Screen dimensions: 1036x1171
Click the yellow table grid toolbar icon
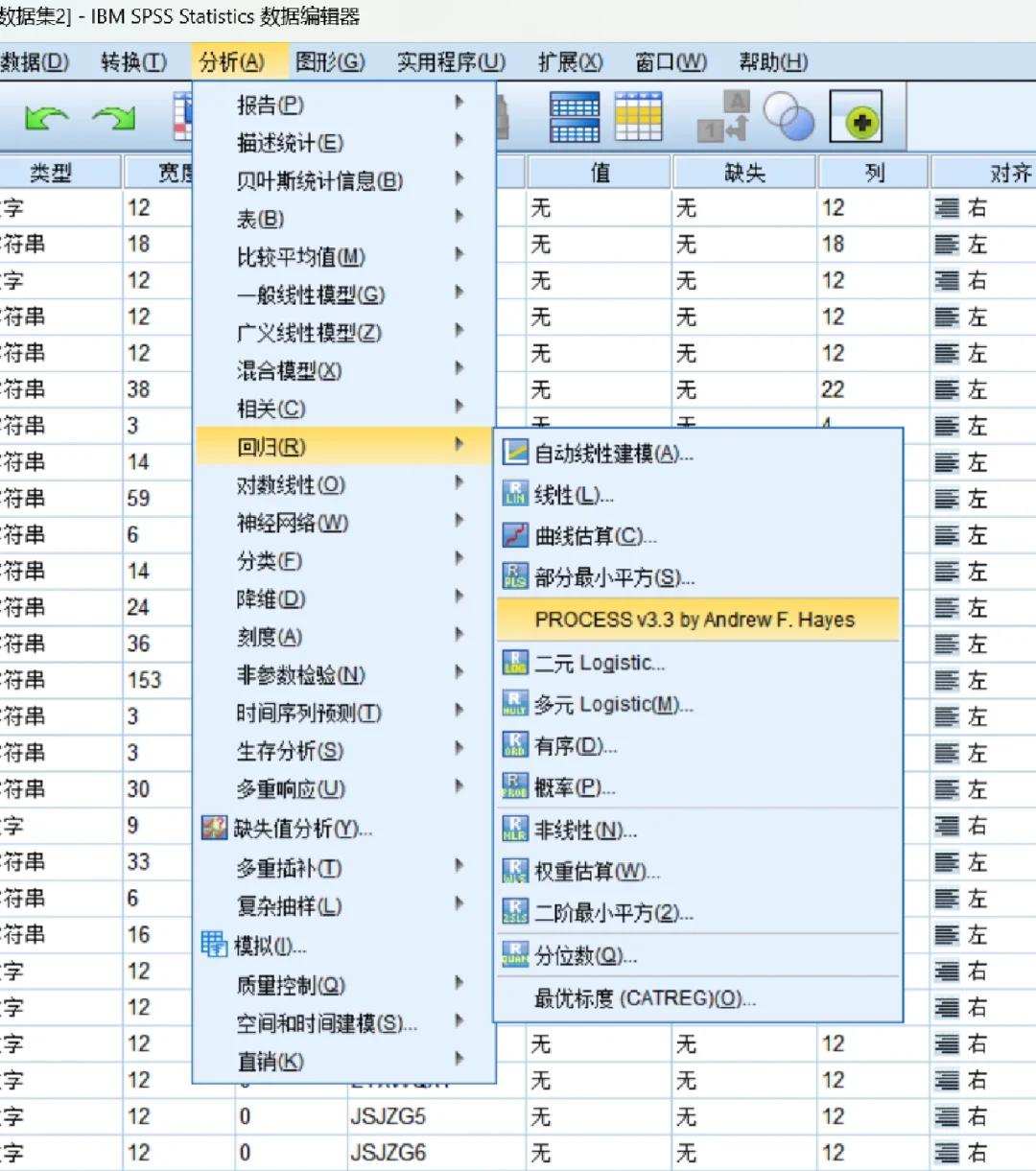pos(638,117)
